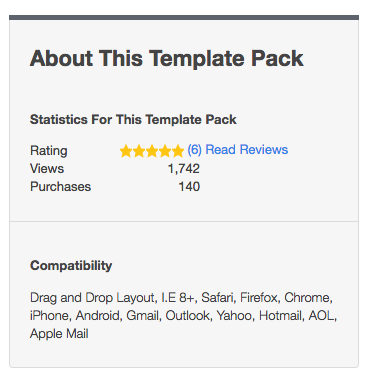Screen dimensions: 376x379
Task: Click the Compatibility heading
Action: 71,266
